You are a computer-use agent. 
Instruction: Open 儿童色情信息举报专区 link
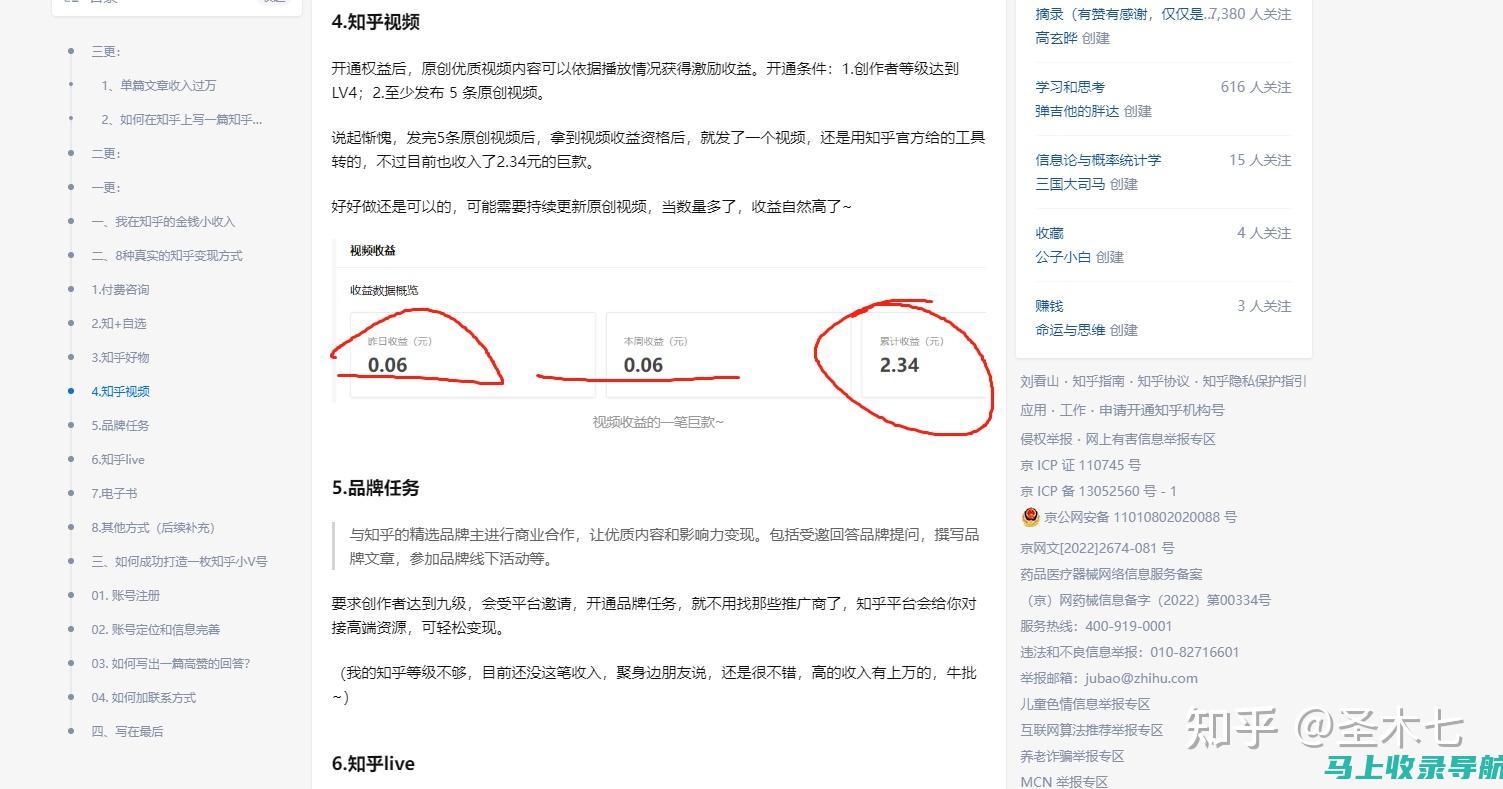[1085, 704]
